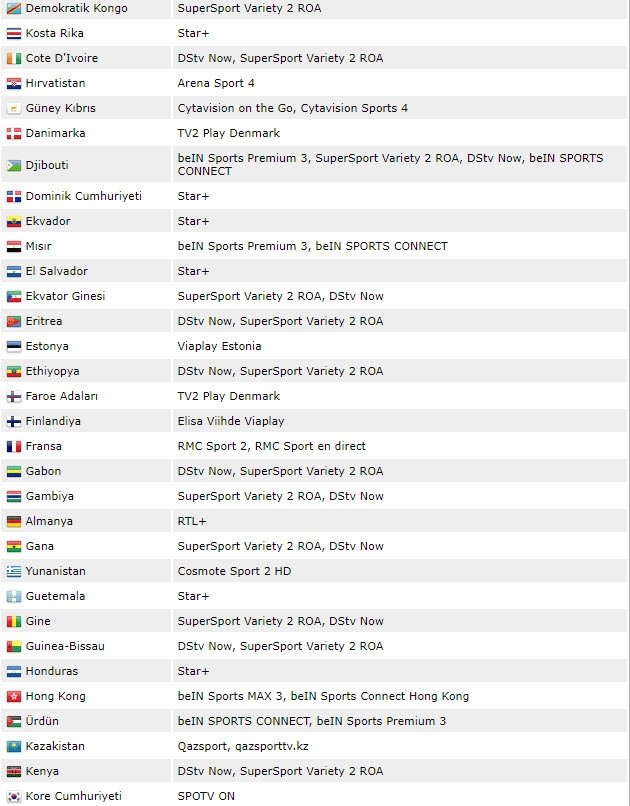Select the Estonya flag icon
The image size is (630, 806).
pyautogui.click(x=14, y=346)
